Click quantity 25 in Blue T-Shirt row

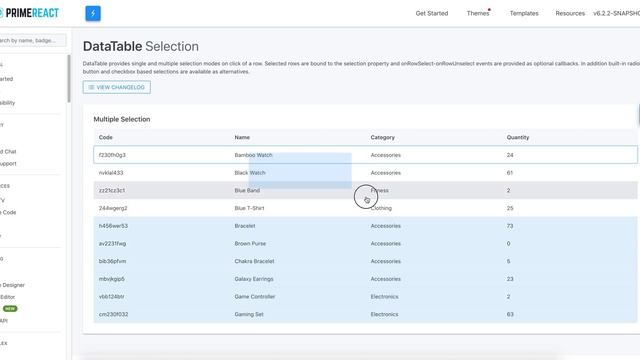510,208
